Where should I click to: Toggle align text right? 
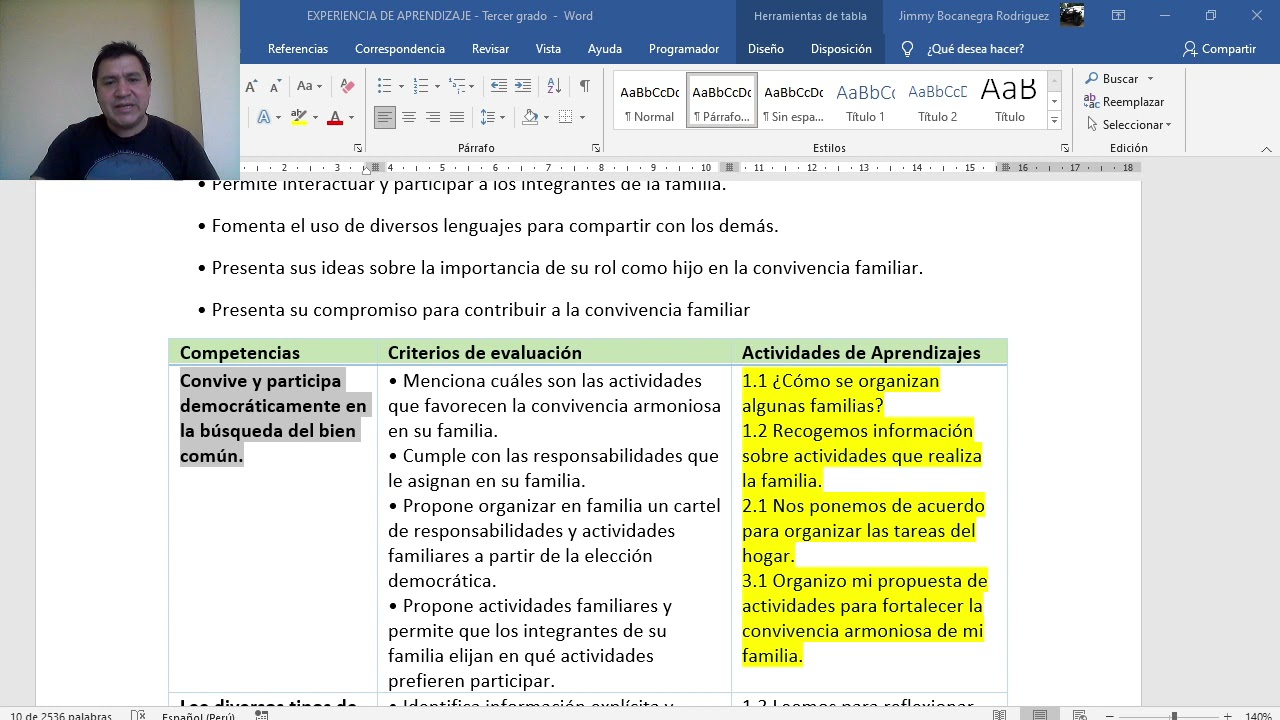click(432, 117)
